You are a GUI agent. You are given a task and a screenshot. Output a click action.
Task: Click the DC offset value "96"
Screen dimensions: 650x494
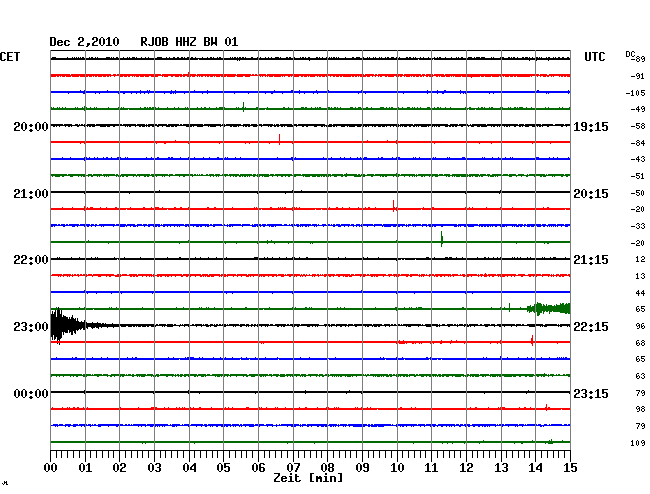(x=640, y=327)
